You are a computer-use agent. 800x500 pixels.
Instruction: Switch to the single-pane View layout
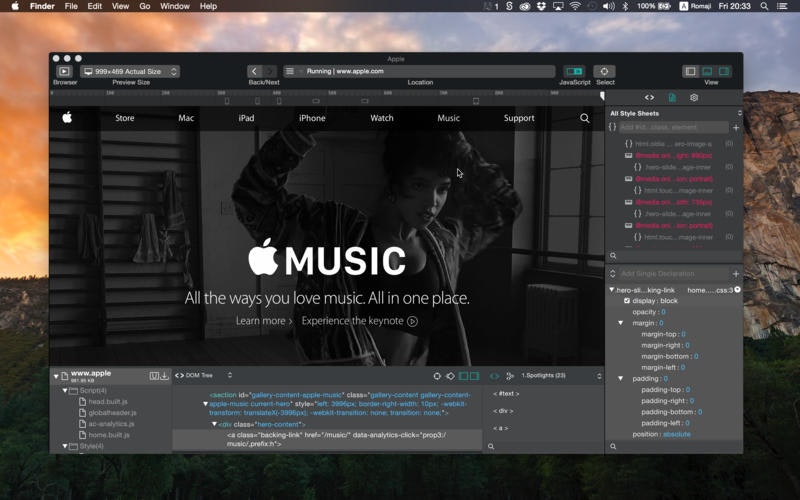click(x=690, y=71)
